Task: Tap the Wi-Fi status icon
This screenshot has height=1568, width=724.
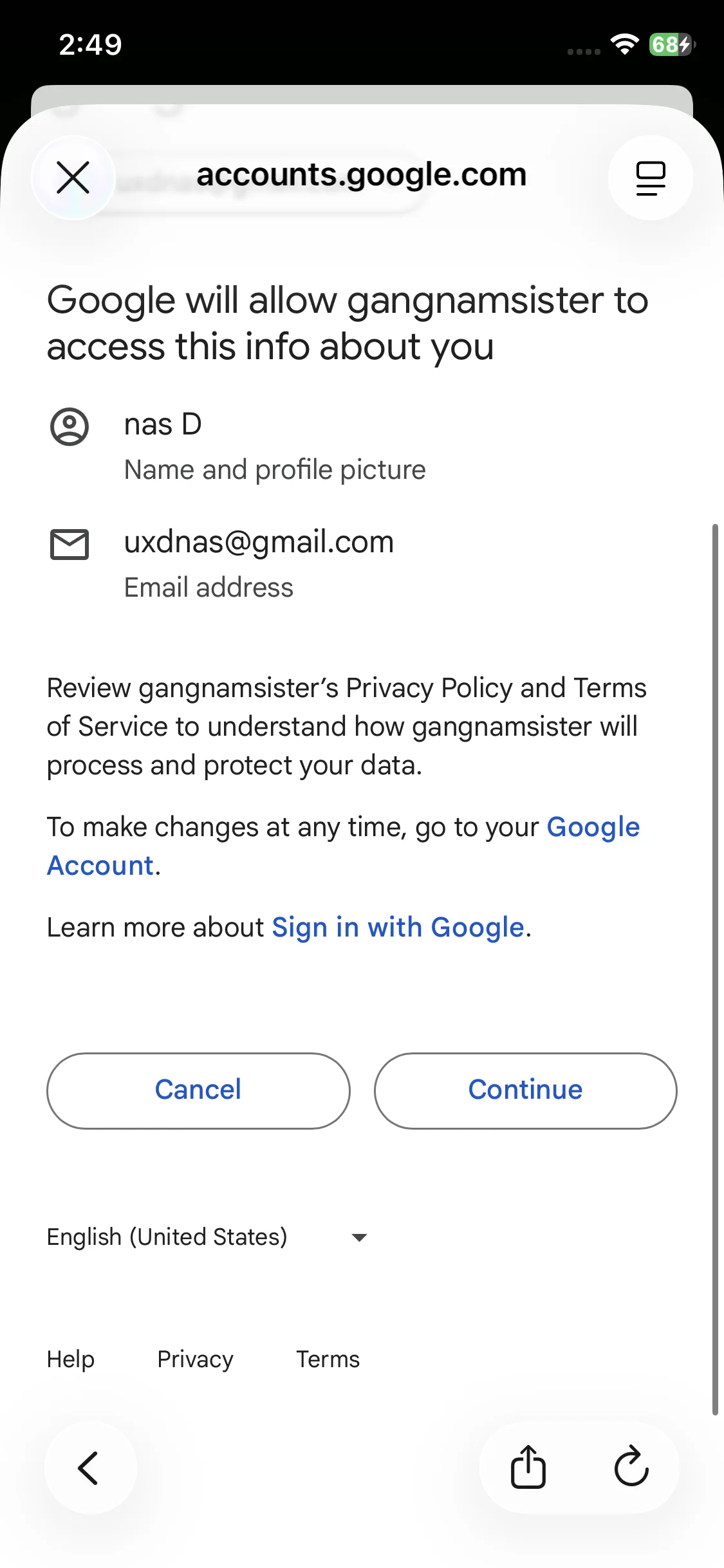Action: pyautogui.click(x=624, y=44)
